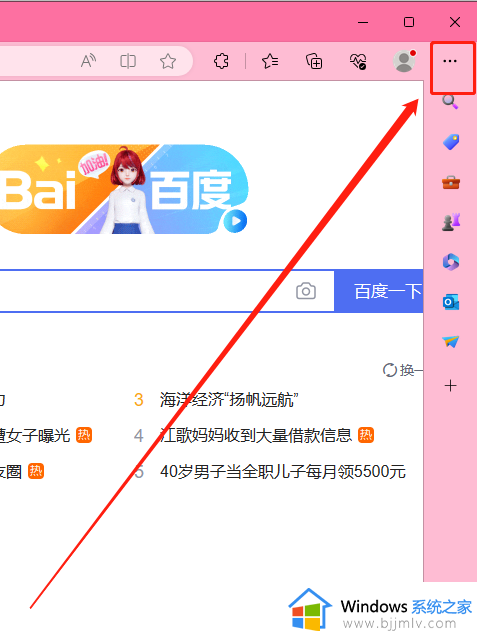Refresh hot list with 换一换
Viewport: 477px width, 637px height.
click(x=403, y=370)
